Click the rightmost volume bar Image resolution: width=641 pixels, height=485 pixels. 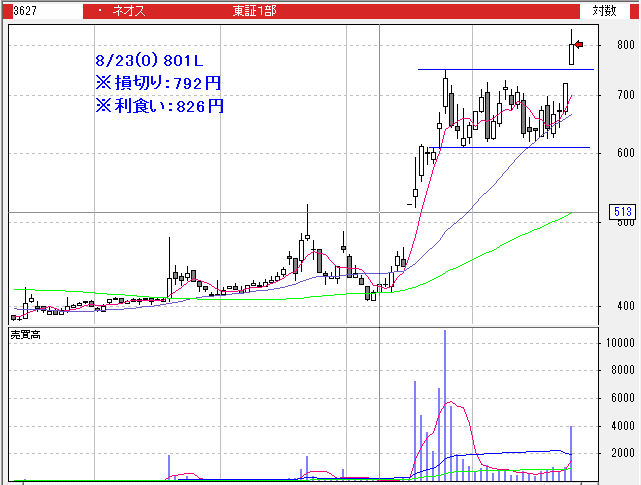[x=571, y=450]
